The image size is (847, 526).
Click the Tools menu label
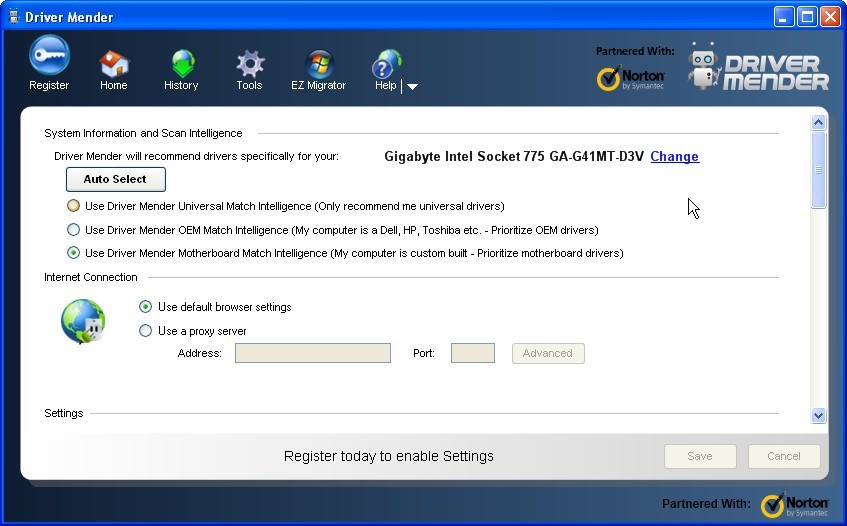click(249, 85)
